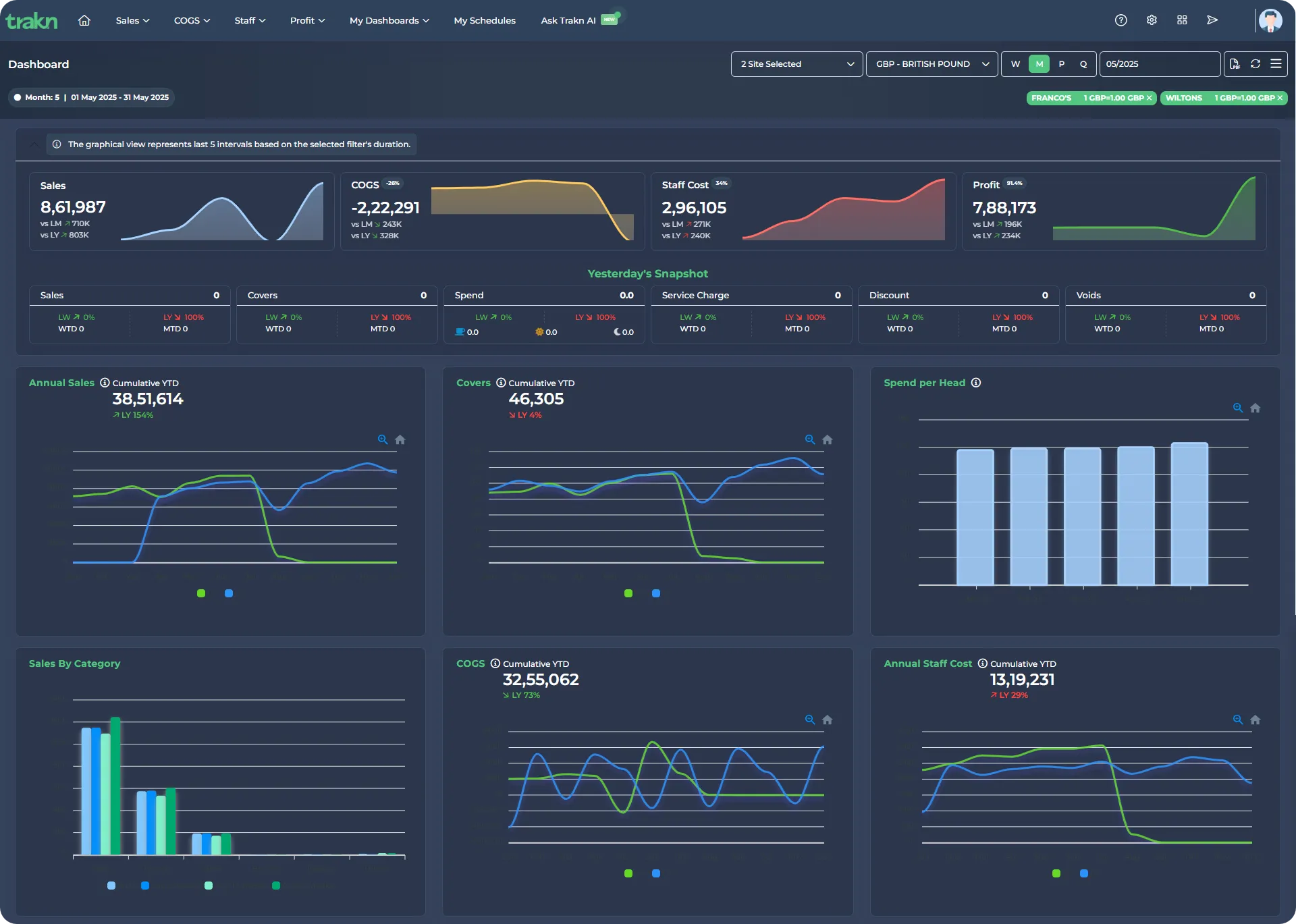Open My Schedules menu item
This screenshot has height=924, width=1296.
point(485,20)
